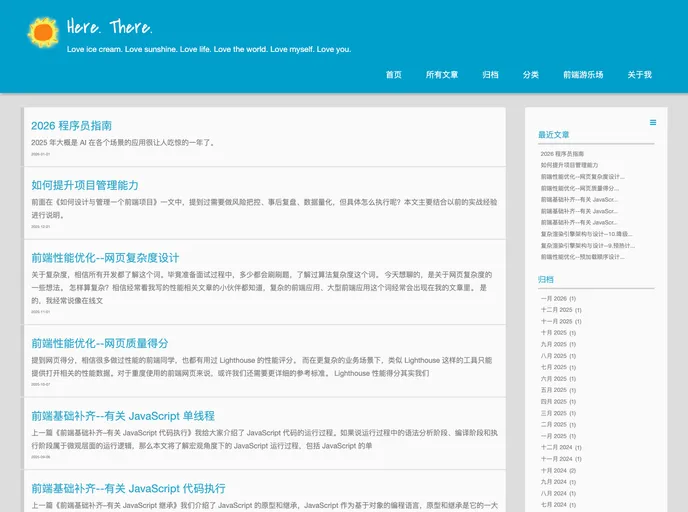Open '复杂渲染引擎架构与设计--9.预热计...' sidebar link
Image resolution: width=688 pixels, height=512 pixels.
[x=588, y=246]
